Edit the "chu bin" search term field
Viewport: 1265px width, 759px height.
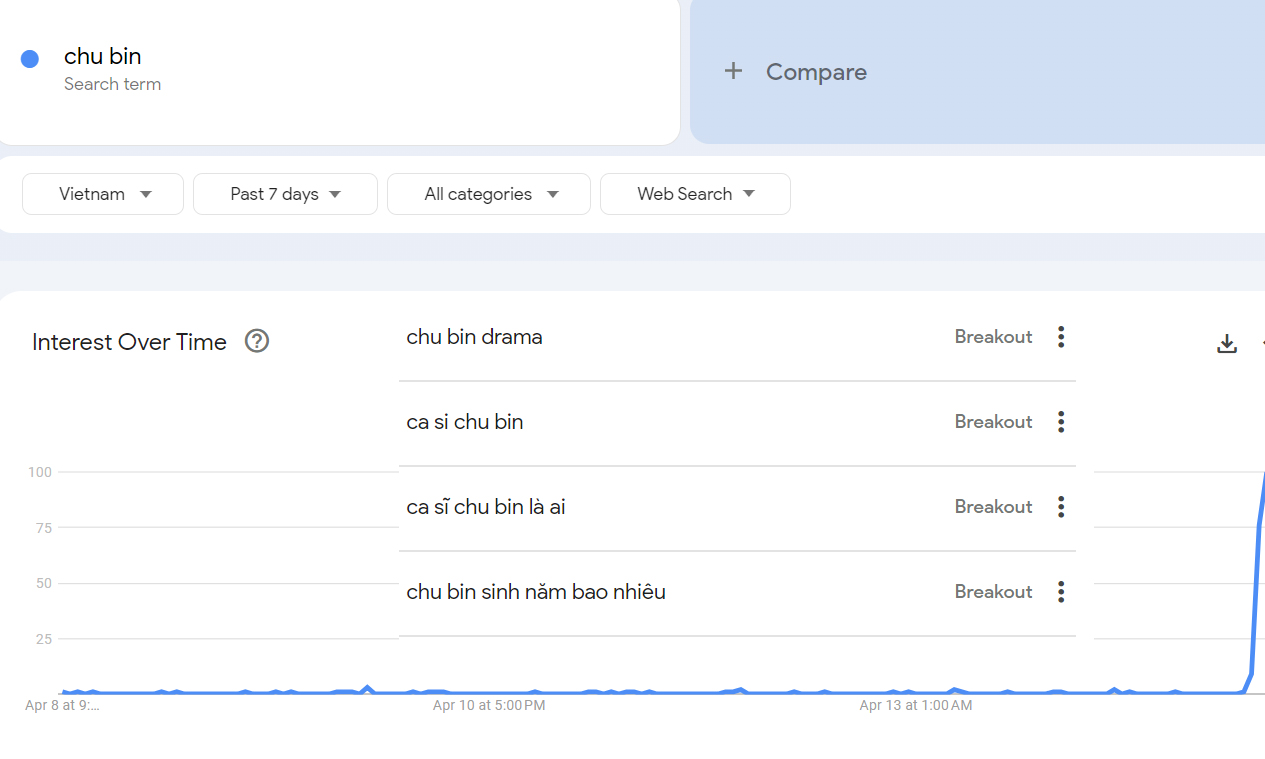pyautogui.click(x=103, y=57)
